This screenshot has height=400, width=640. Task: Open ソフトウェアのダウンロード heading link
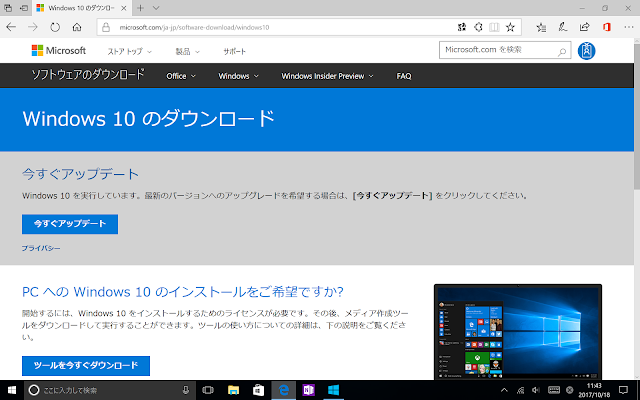click(88, 75)
